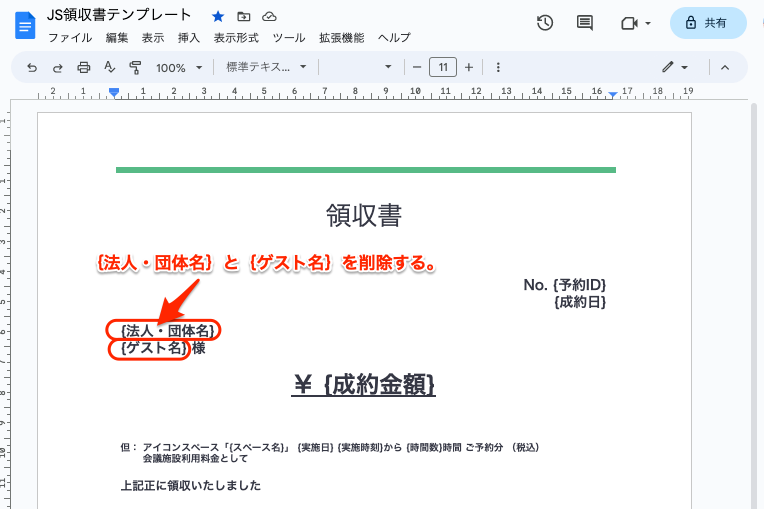Open the three-dot more toolbar options
Viewport: 764px width, 509px height.
pyautogui.click(x=498, y=67)
